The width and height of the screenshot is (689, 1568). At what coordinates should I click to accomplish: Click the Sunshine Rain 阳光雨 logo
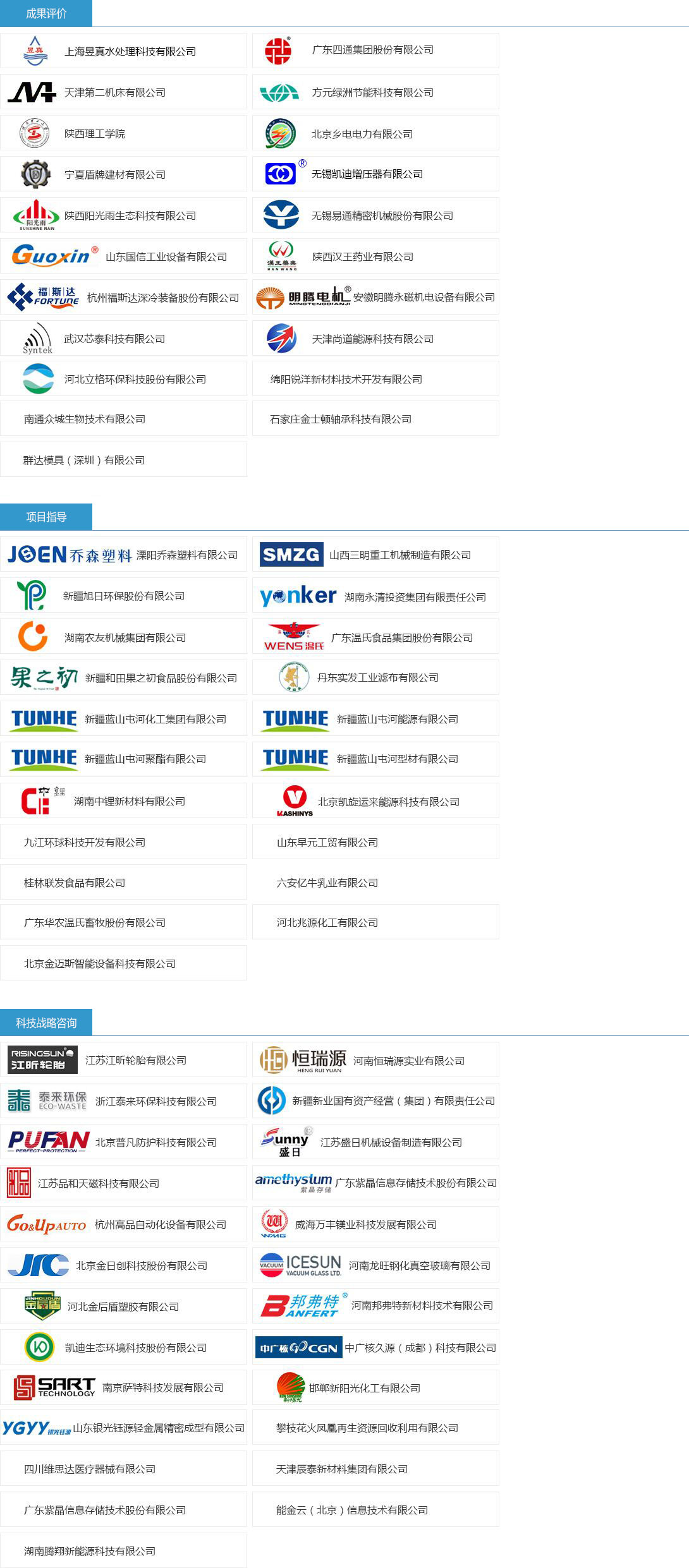(x=37, y=215)
